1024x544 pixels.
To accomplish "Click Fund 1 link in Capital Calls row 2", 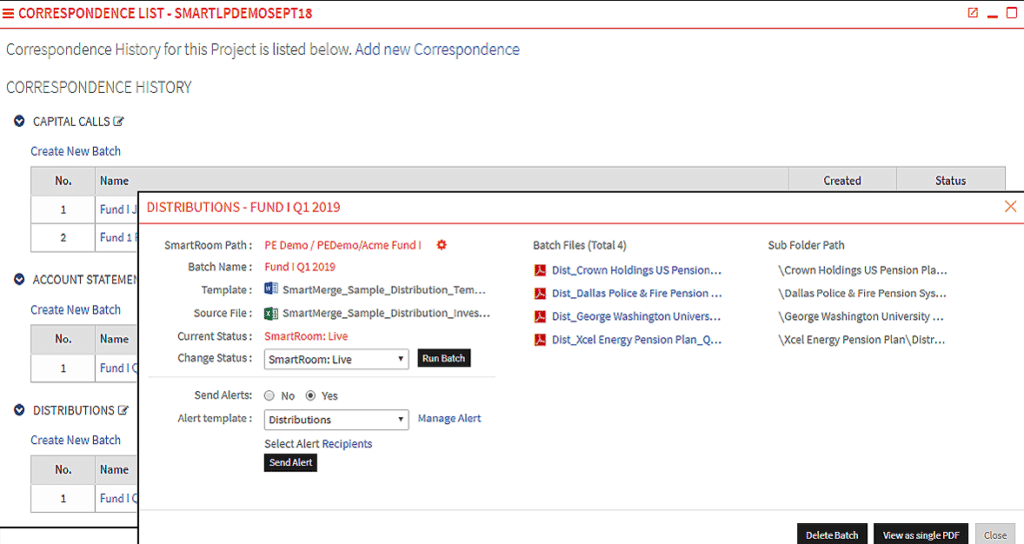I will pos(118,238).
